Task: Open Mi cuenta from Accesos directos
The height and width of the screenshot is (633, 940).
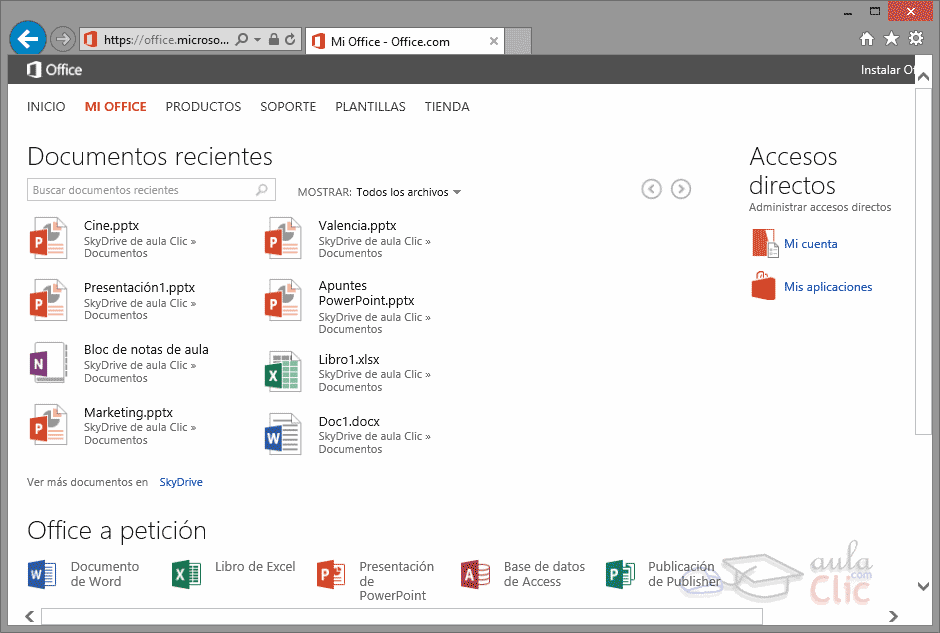Action: pos(813,243)
